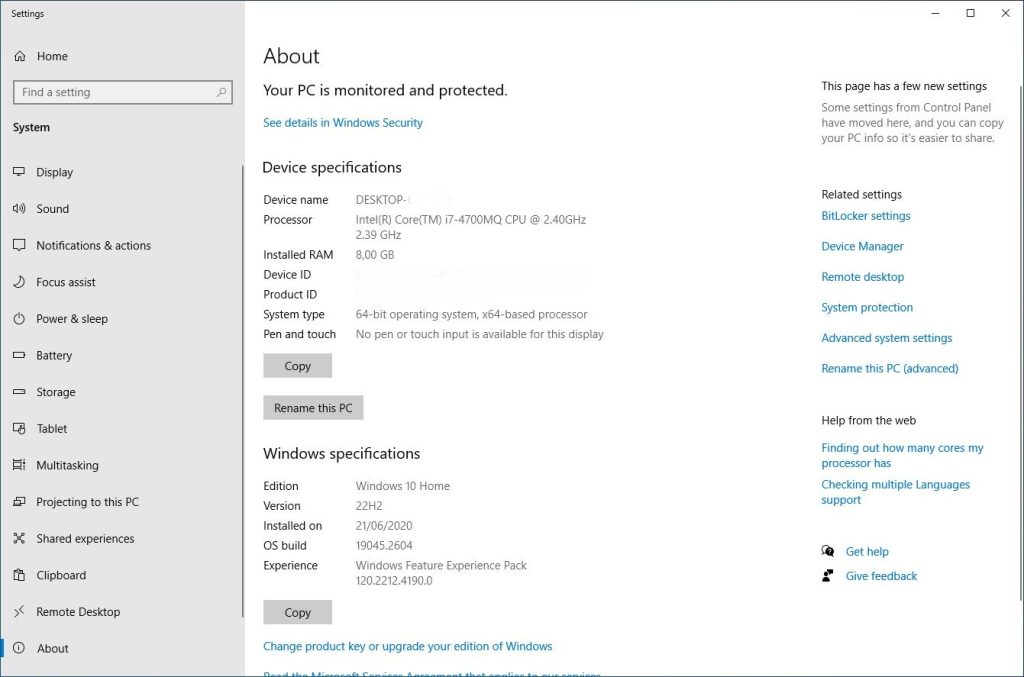Viewport: 1024px width, 677px height.
Task: Click the Clipboard icon
Action: [x=19, y=575]
